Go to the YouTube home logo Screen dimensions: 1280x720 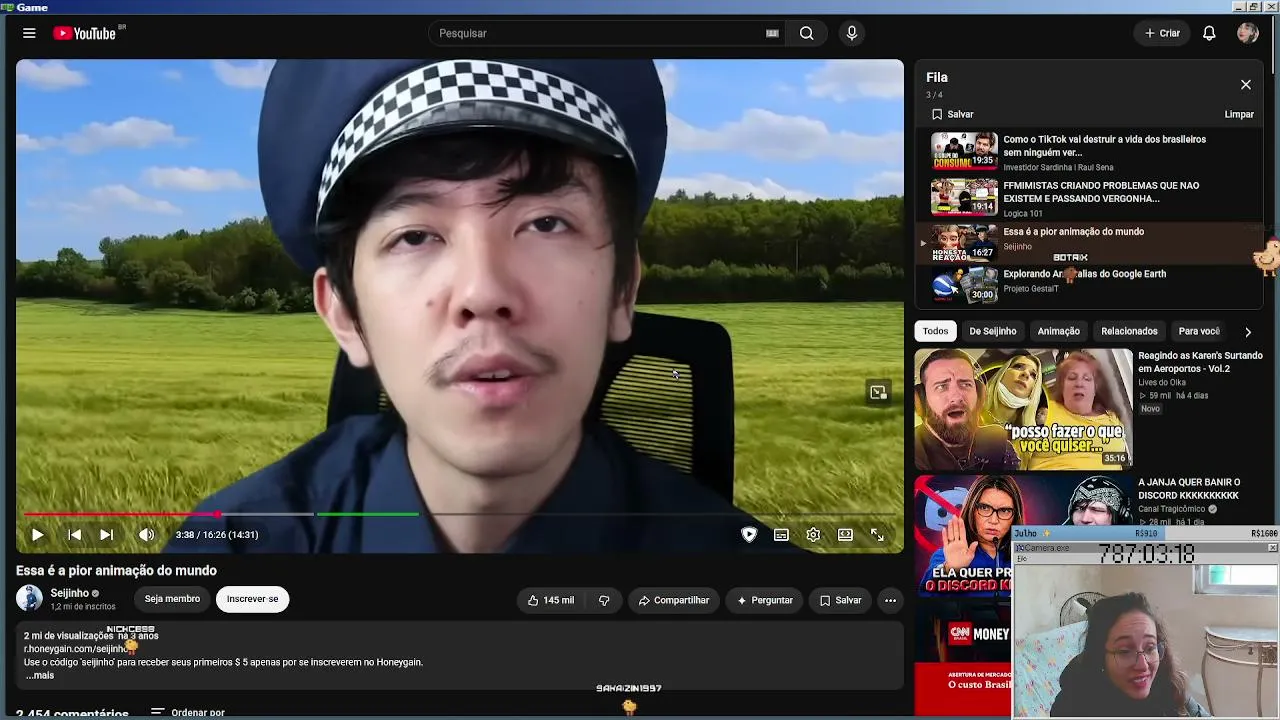point(86,33)
